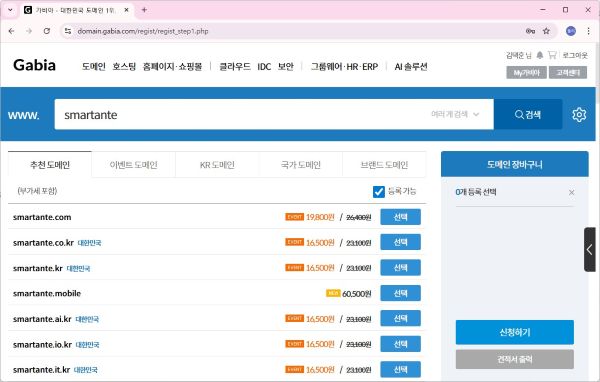Open the tab search dropdown arrow
The height and width of the screenshot is (382, 600).
(x=10, y=10)
